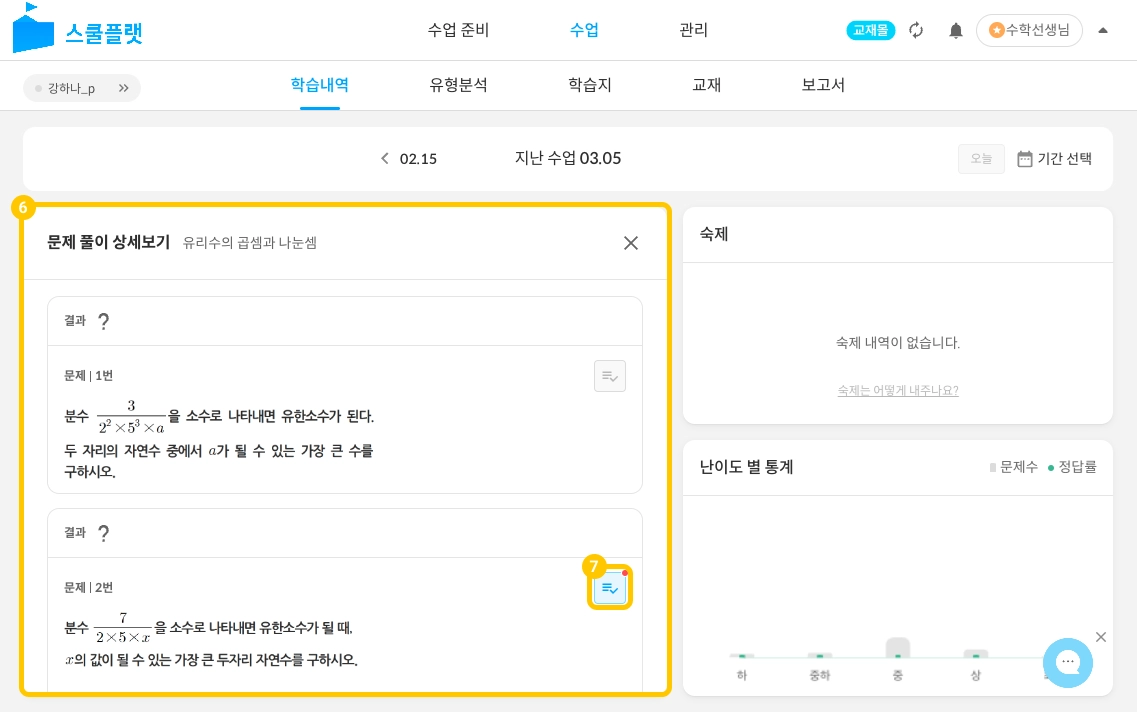Switch to the 유형분석 tab
Viewport: 1137px width, 712px height.
[458, 85]
